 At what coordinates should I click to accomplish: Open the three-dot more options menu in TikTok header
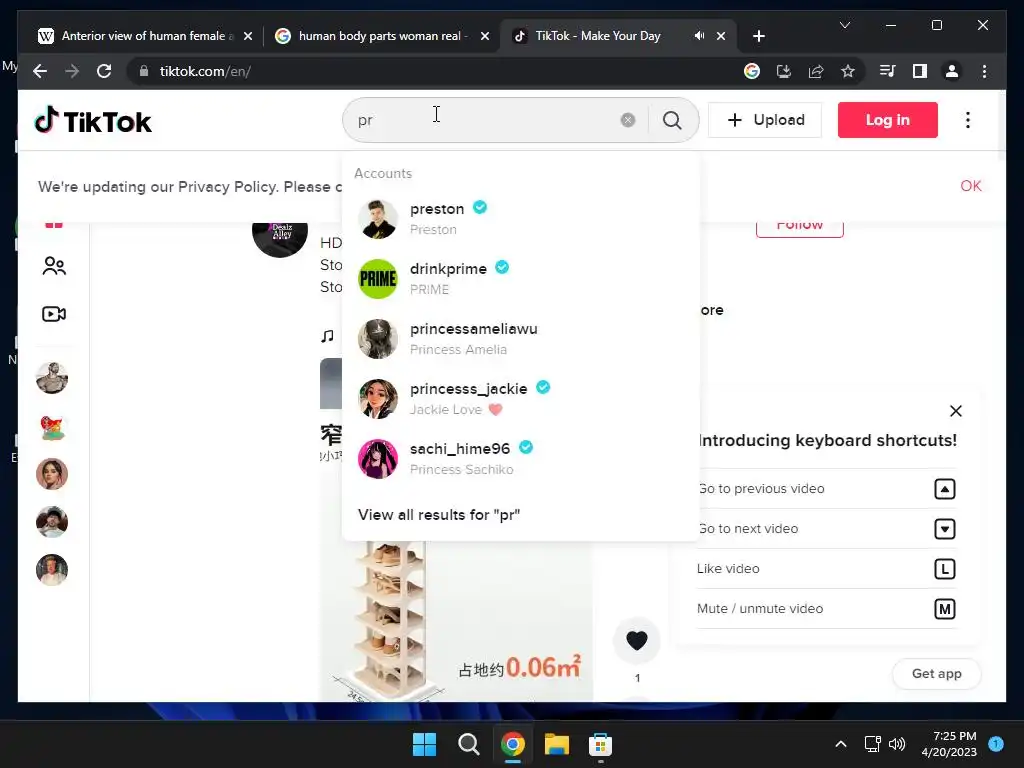click(x=968, y=120)
